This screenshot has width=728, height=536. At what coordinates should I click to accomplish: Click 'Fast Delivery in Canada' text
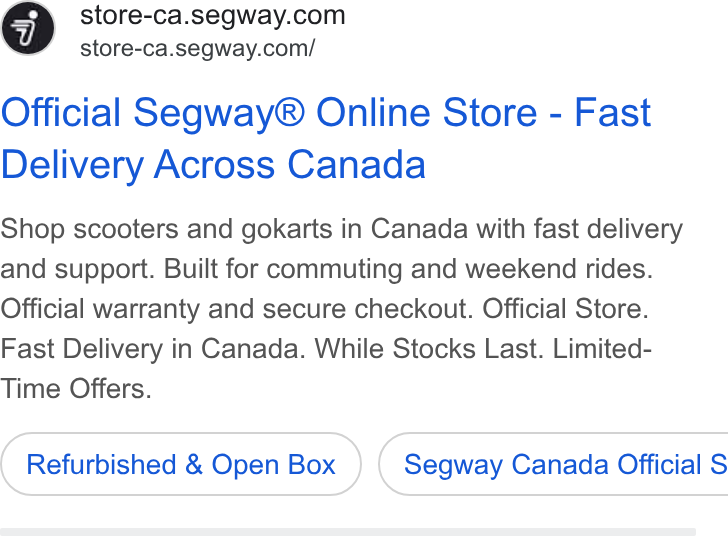point(153,348)
